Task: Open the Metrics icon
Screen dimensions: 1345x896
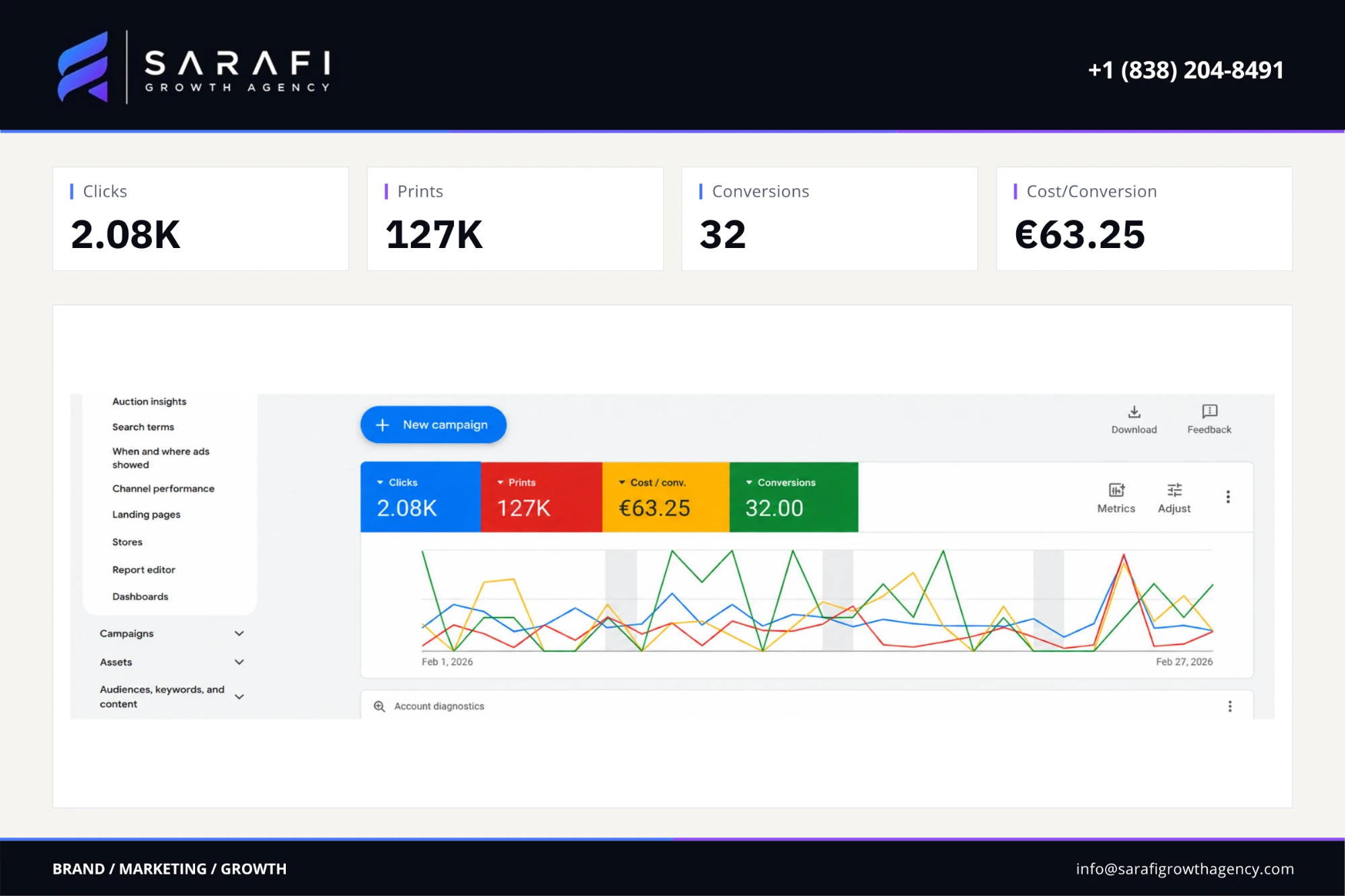Action: pos(1116,490)
